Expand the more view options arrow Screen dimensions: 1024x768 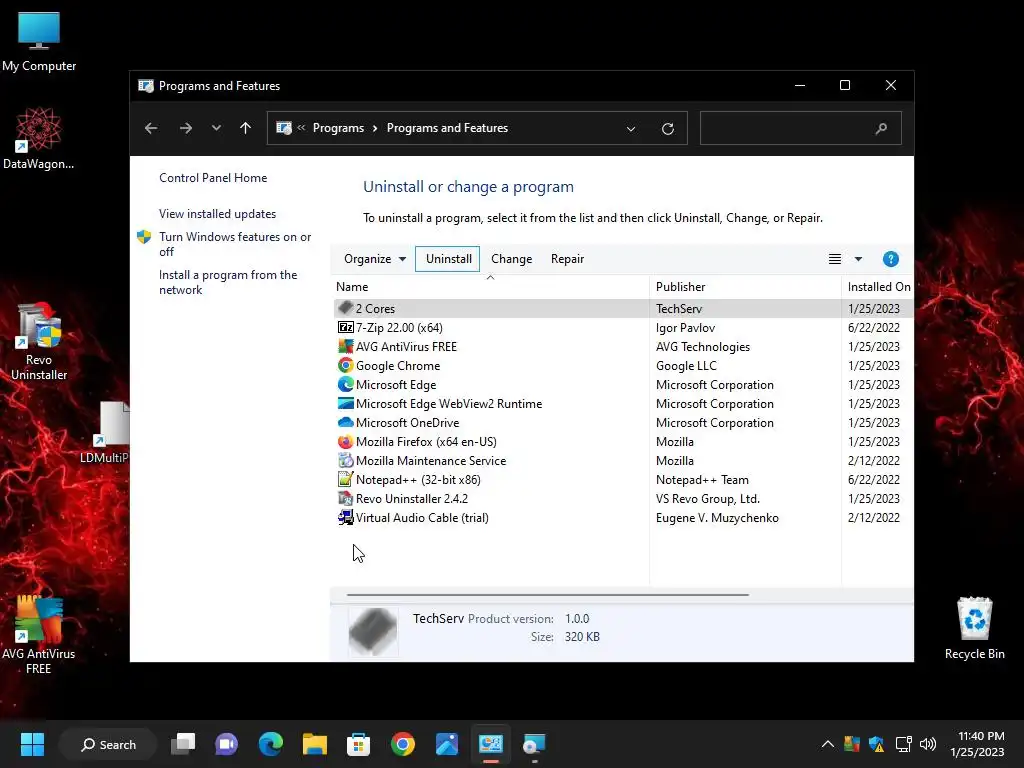tap(858, 259)
